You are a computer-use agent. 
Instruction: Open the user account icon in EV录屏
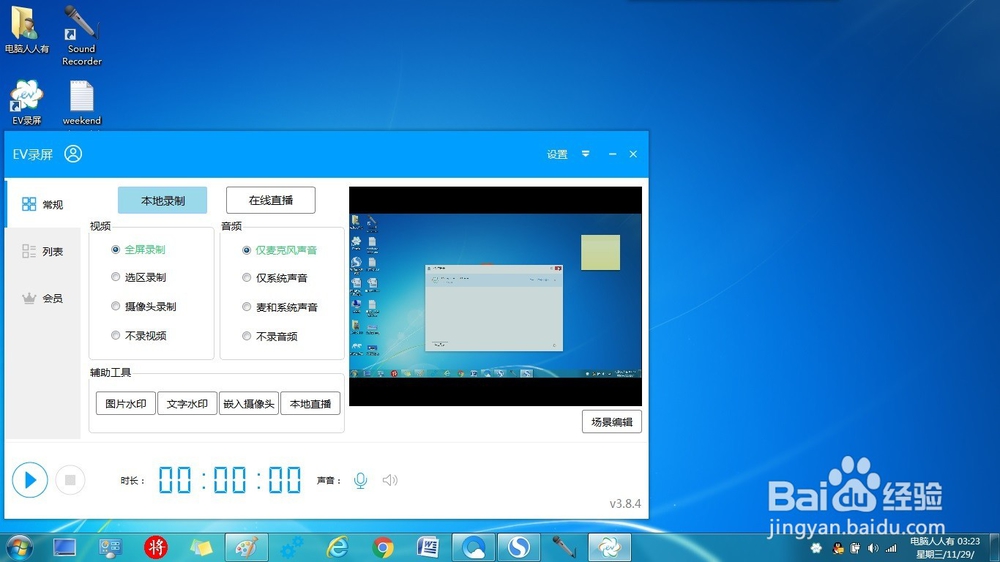coord(73,154)
